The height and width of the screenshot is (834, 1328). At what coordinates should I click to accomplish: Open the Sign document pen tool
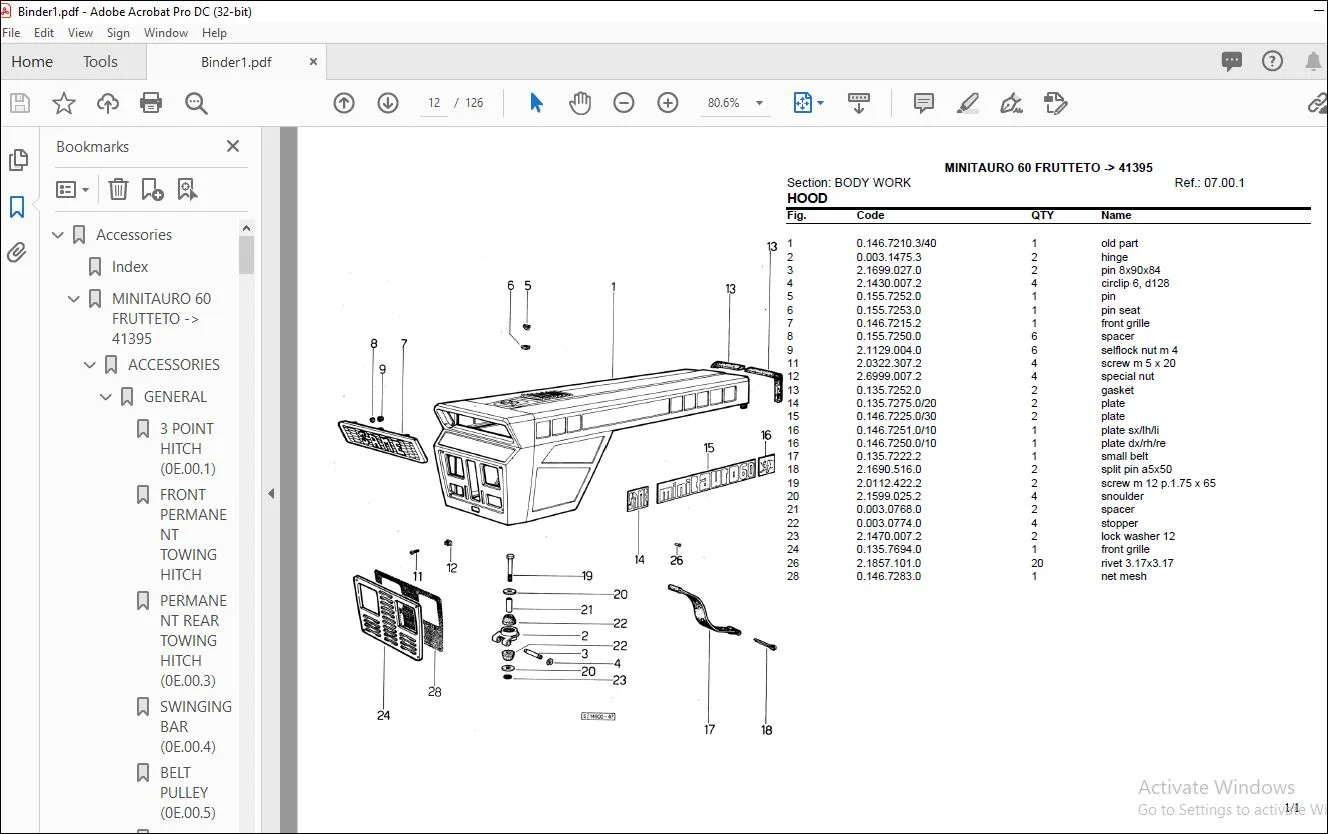coord(1012,103)
